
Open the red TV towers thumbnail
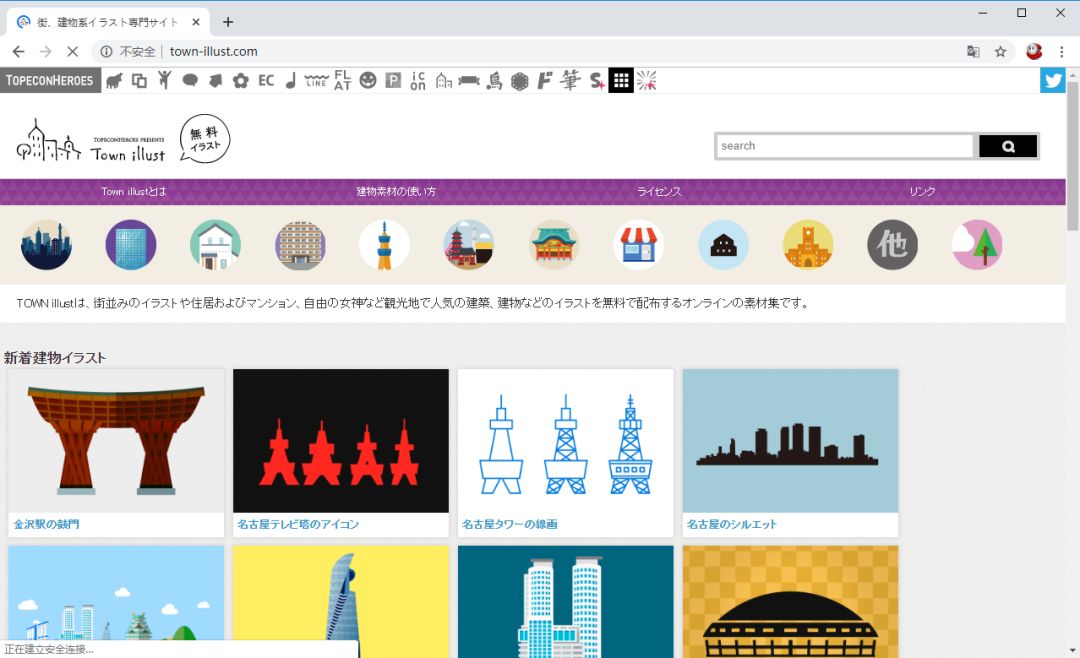pyautogui.click(x=341, y=441)
